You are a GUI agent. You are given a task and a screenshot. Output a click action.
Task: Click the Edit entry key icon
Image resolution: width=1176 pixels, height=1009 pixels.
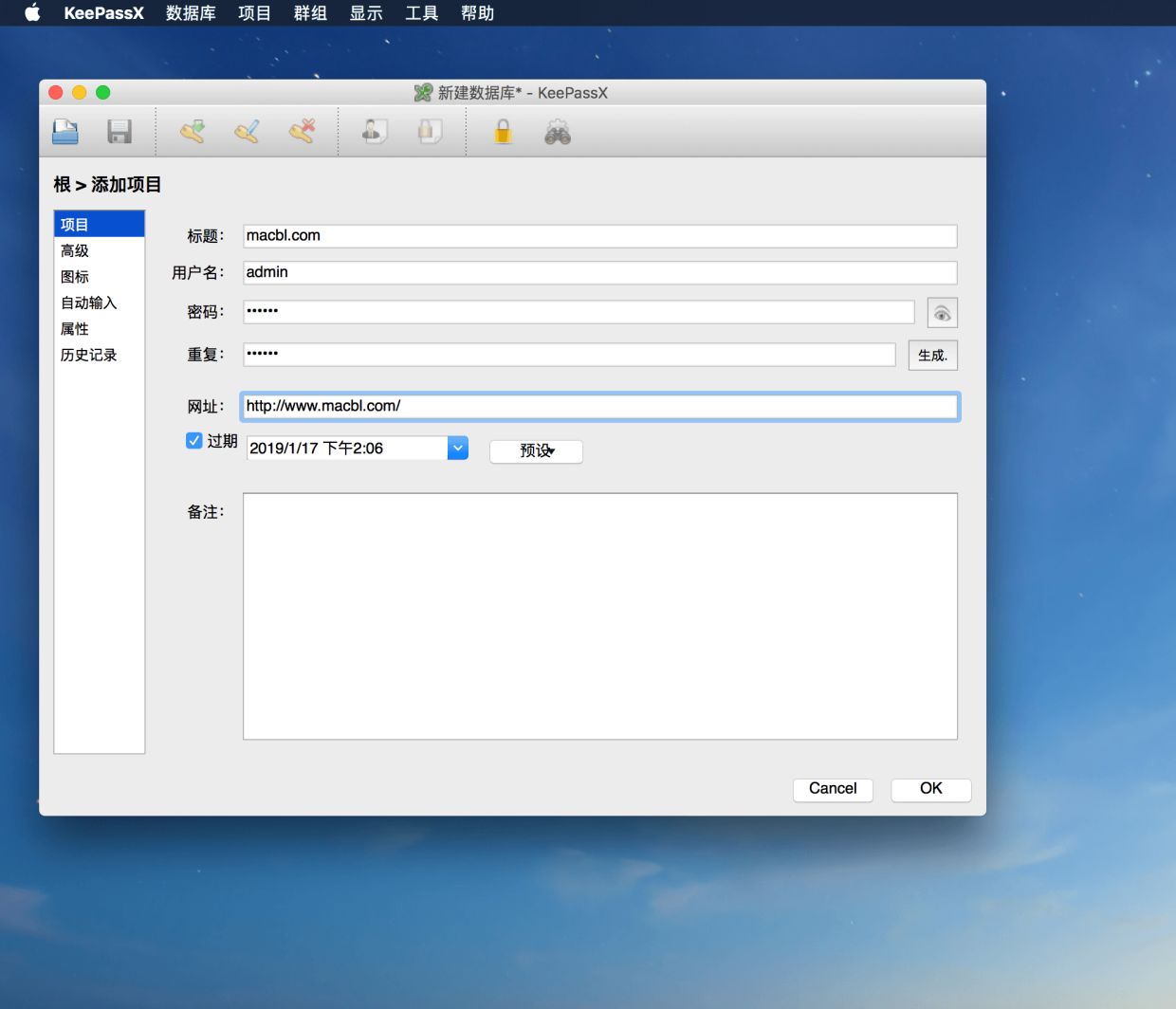[248, 131]
